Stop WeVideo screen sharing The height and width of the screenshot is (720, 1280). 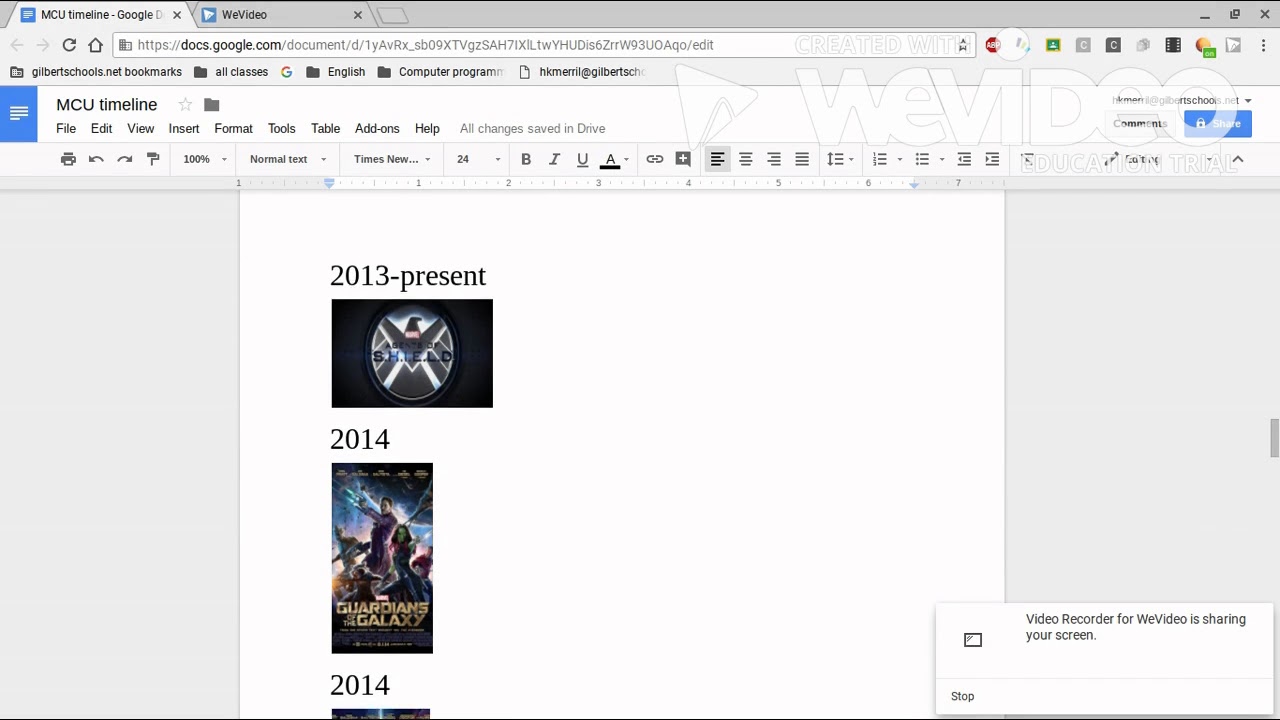(x=962, y=696)
